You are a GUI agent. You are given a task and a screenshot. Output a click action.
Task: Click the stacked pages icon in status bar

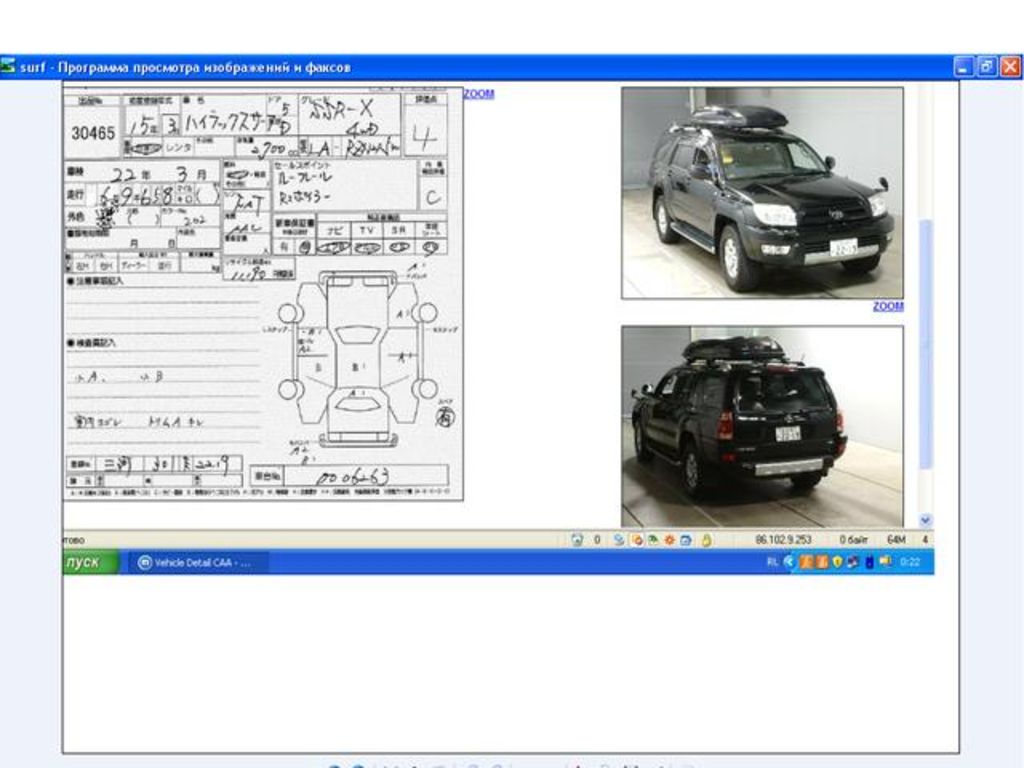click(618, 540)
